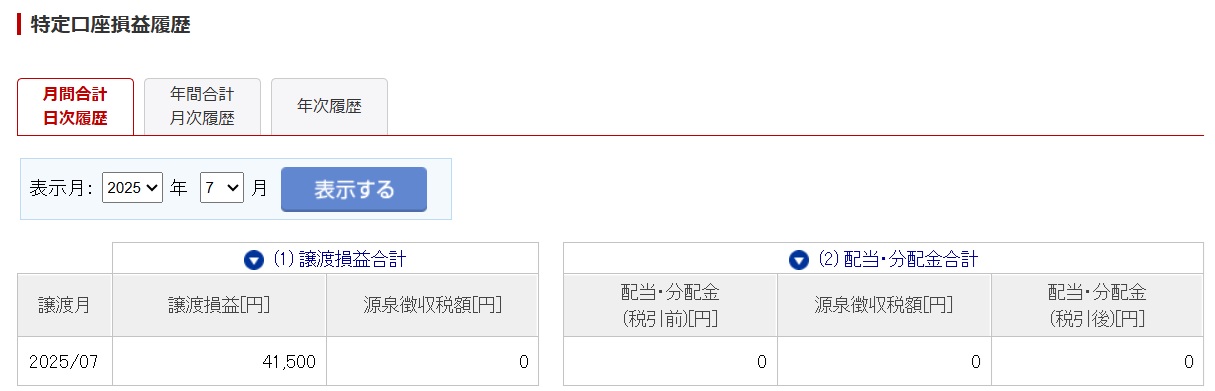Click the 特定口座損益履歴 page heading
Viewport: 1215px width, 391px height.
point(110,25)
